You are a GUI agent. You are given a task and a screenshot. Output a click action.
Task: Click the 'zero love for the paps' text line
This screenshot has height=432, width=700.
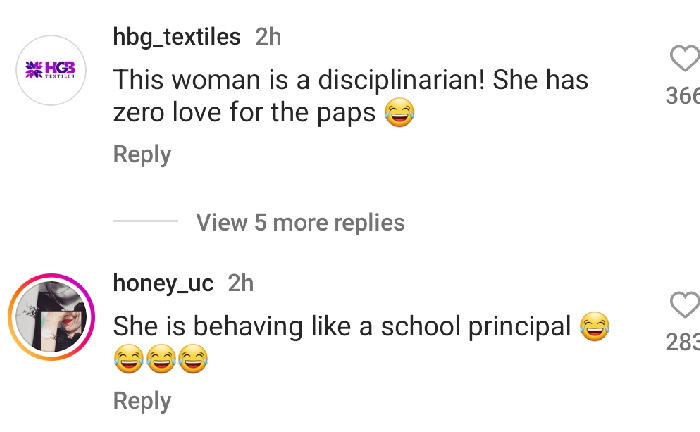pos(245,115)
